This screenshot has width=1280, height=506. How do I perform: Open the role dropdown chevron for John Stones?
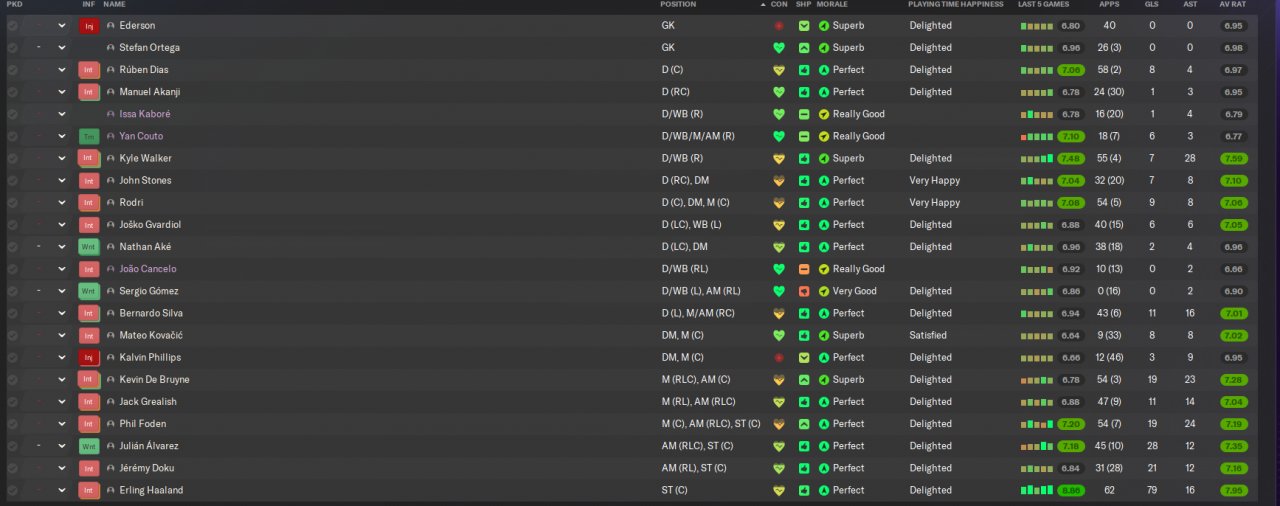[61, 181]
